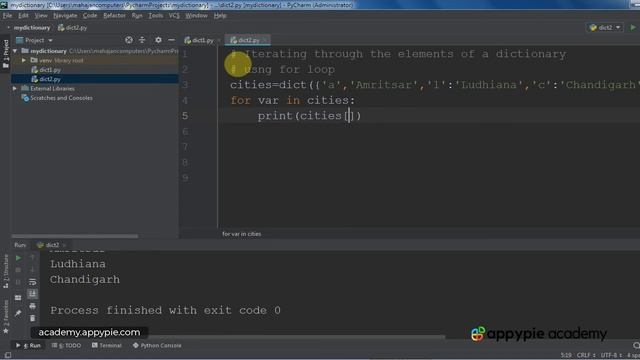The height and width of the screenshot is (360, 640).
Task: Open dict2 run configuration dropdown
Action: click(605, 27)
